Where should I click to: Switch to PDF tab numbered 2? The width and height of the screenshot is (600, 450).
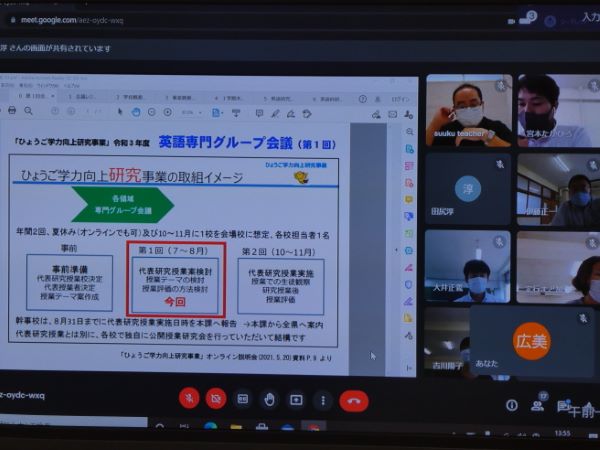[x=130, y=97]
